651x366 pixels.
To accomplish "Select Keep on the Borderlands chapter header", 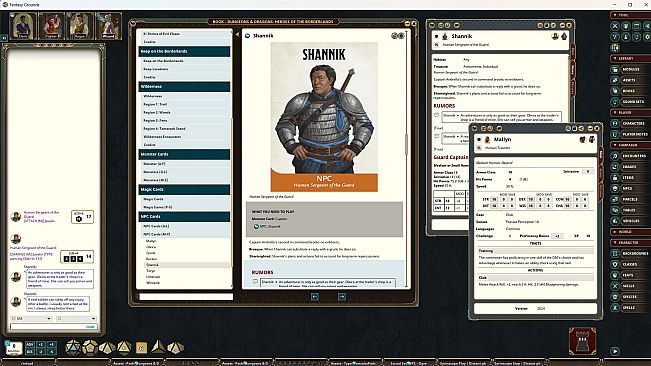I will (x=184, y=51).
